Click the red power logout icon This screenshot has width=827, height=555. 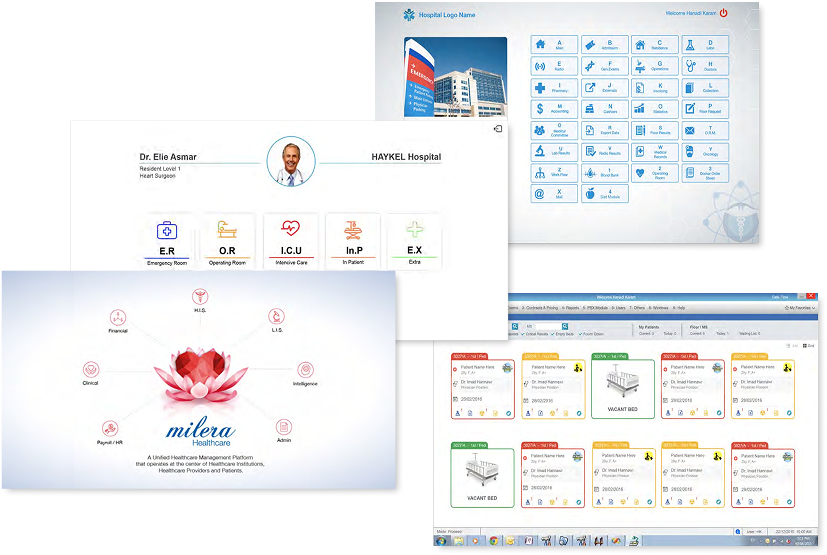[x=724, y=13]
